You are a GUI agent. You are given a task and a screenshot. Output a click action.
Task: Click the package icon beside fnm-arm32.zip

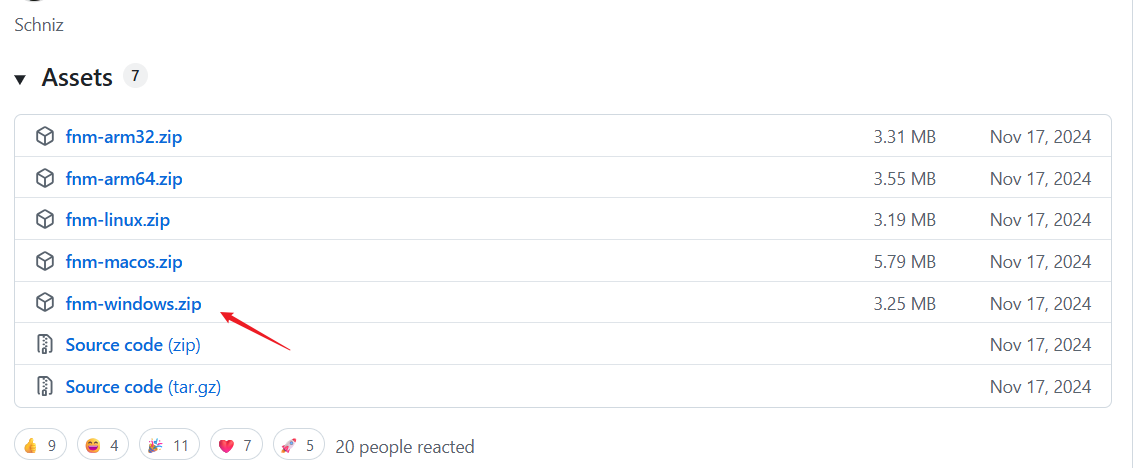coord(44,137)
